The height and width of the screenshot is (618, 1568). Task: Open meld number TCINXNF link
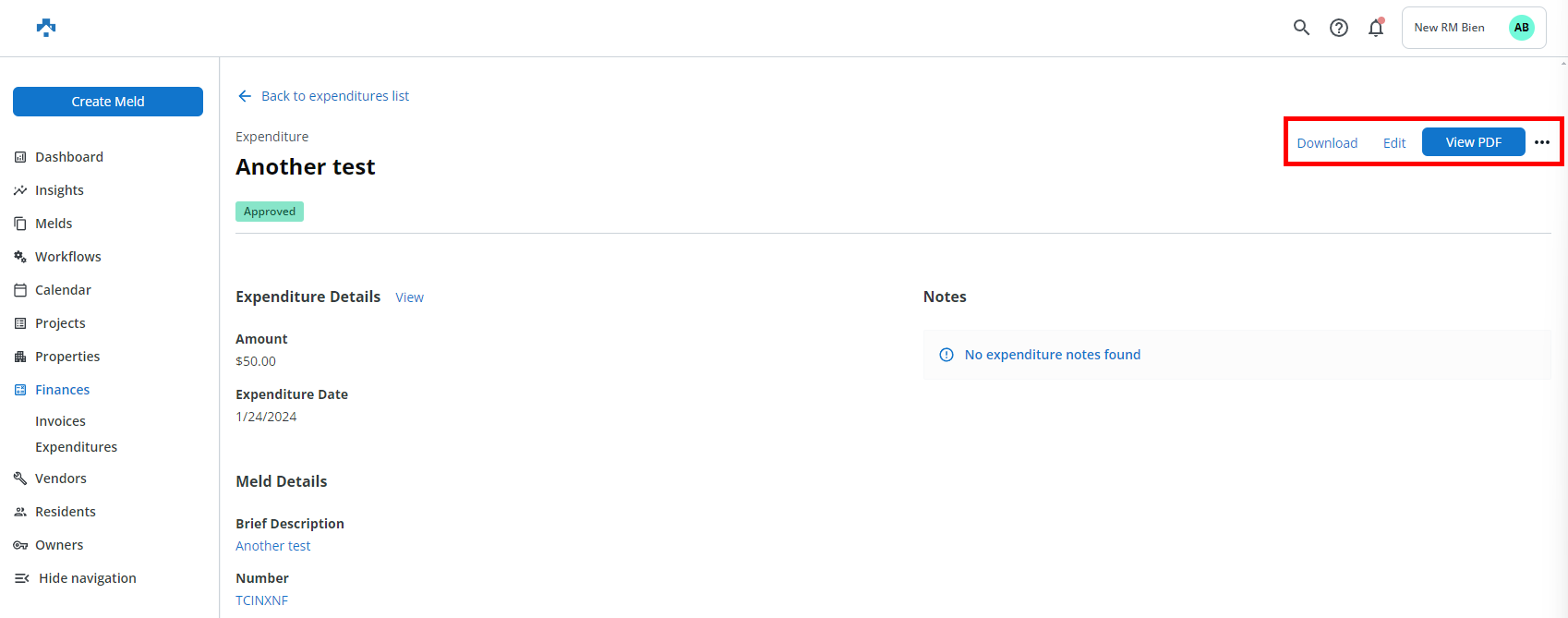click(261, 600)
